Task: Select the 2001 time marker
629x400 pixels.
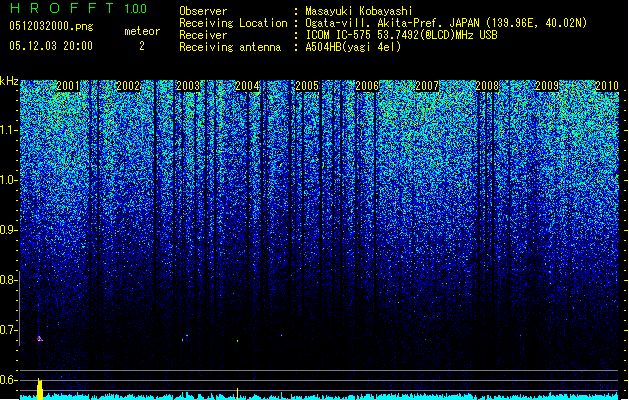Action: click(x=68, y=86)
